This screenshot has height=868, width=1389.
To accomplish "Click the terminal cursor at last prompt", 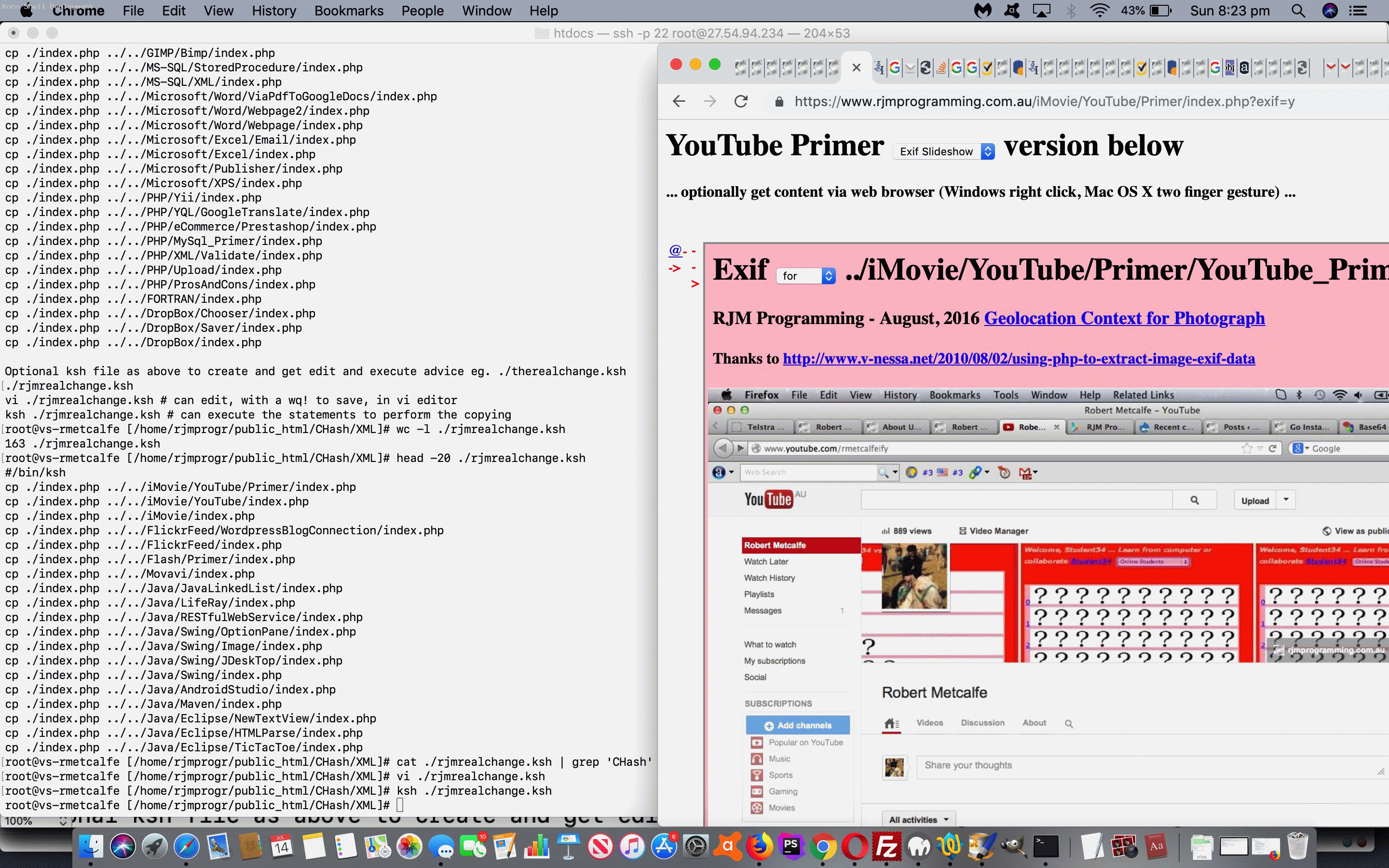I will tap(400, 805).
